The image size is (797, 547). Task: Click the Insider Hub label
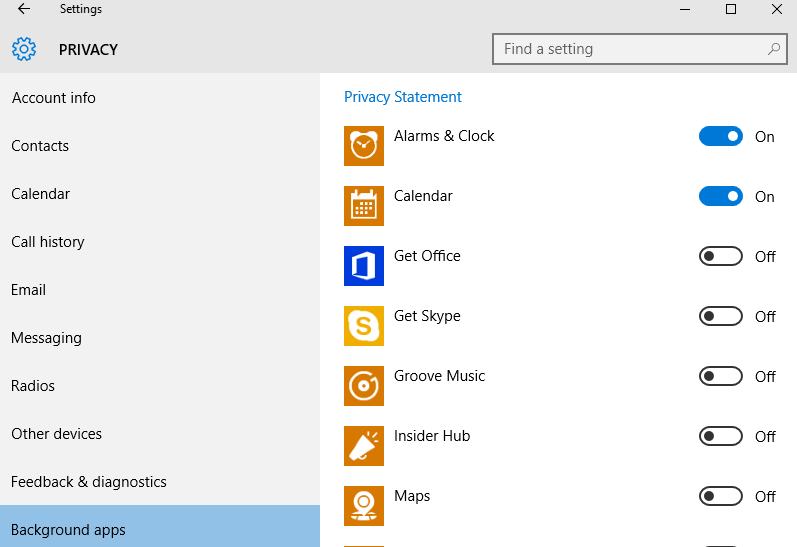[x=432, y=436]
